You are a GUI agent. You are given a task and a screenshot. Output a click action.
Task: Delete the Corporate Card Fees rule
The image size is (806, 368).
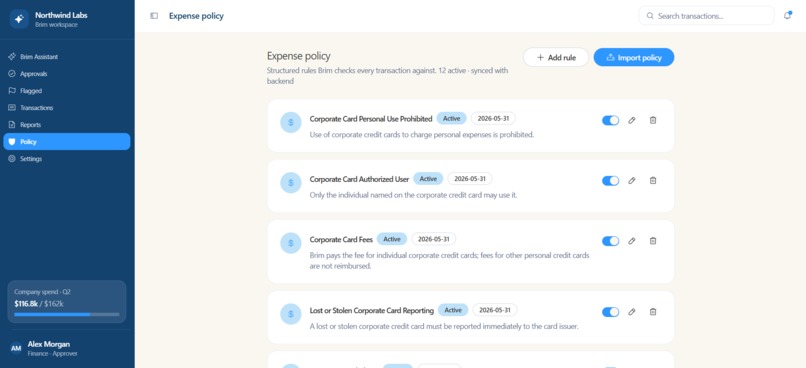click(x=653, y=241)
